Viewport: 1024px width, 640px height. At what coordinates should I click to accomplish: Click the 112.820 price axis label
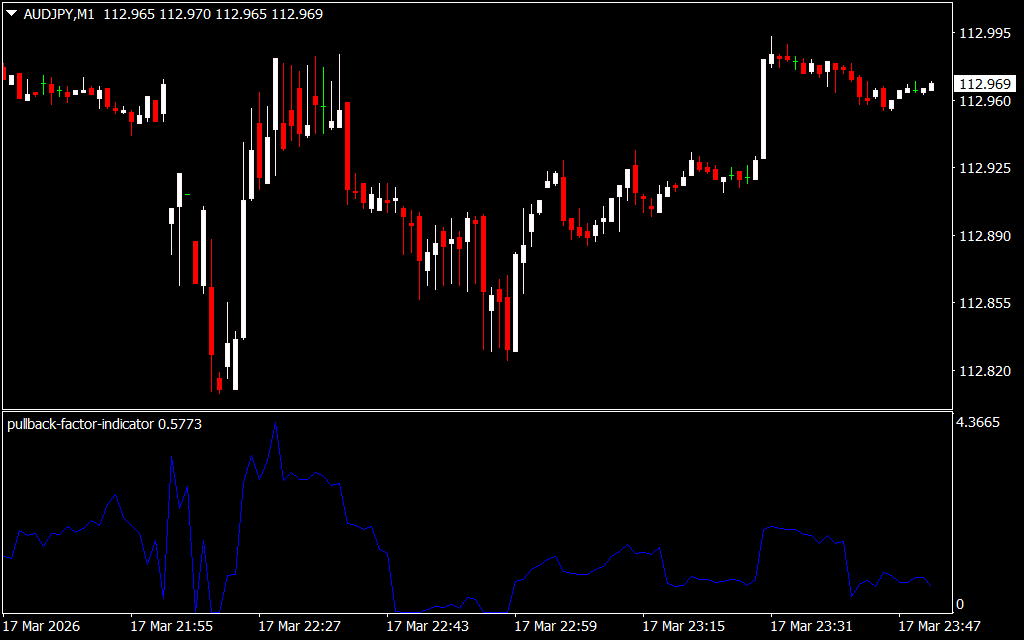tap(984, 372)
